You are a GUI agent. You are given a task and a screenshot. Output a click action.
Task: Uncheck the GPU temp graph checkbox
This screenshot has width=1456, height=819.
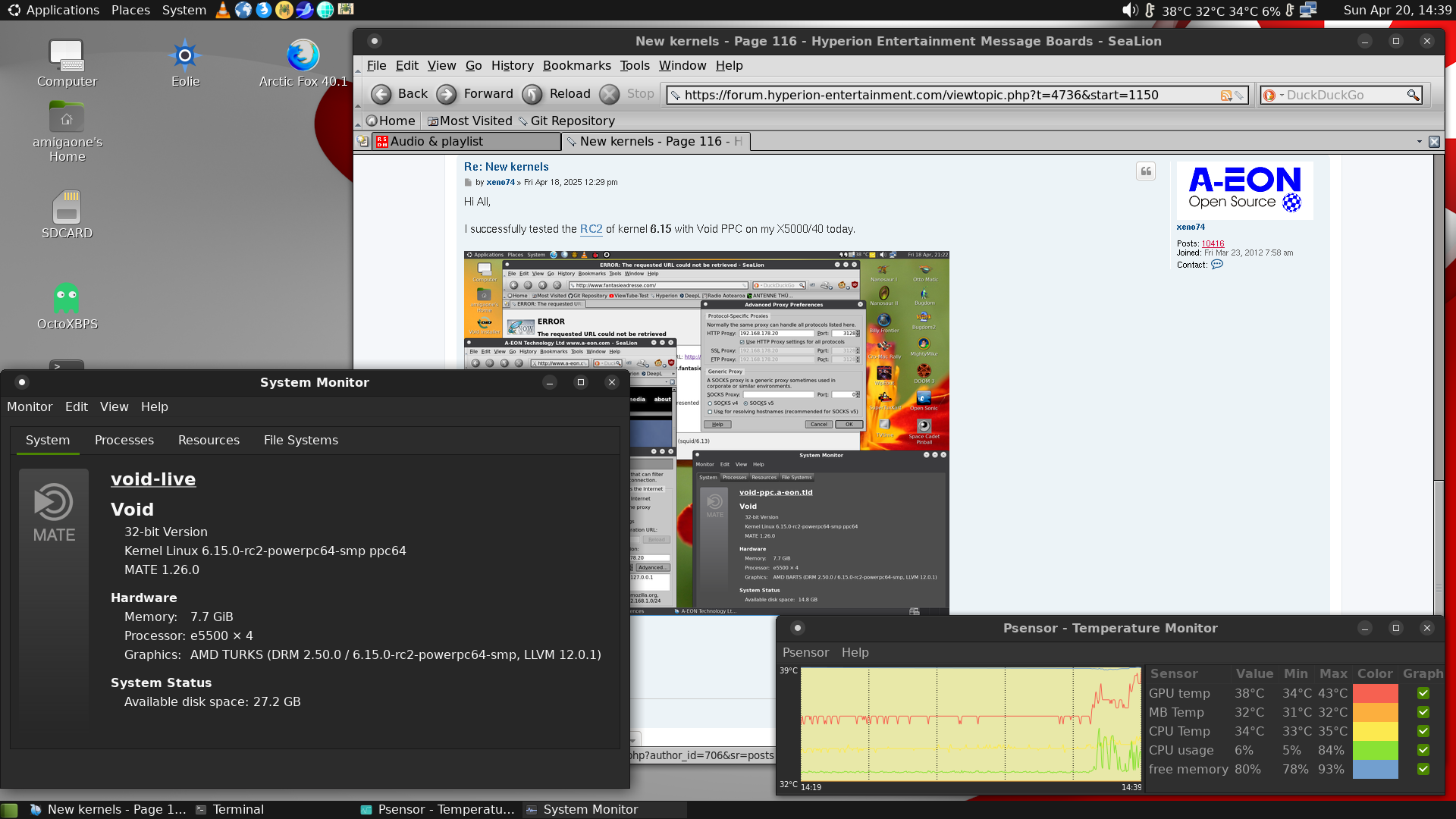(1423, 693)
